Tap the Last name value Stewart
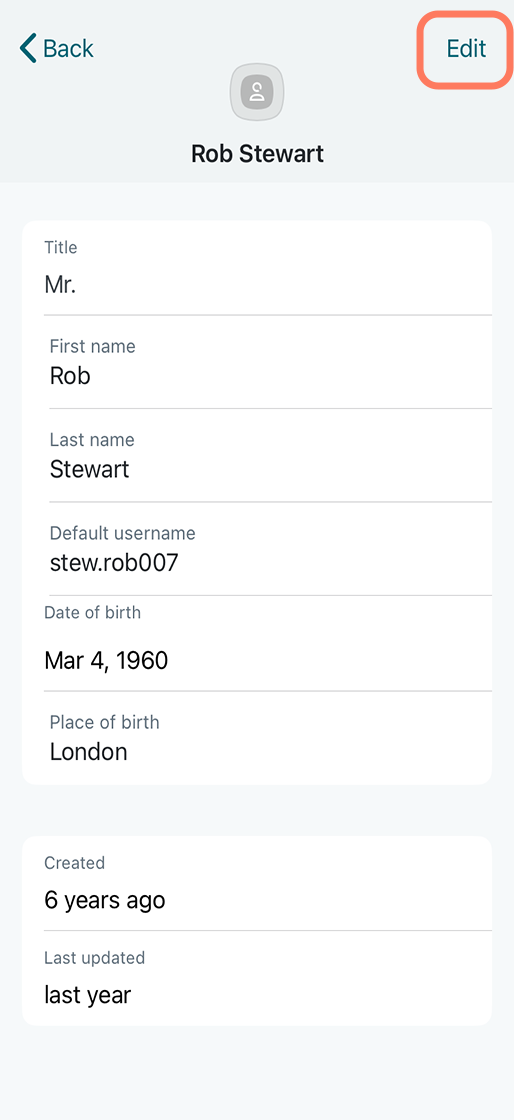This screenshot has width=514, height=1120. coord(89,469)
